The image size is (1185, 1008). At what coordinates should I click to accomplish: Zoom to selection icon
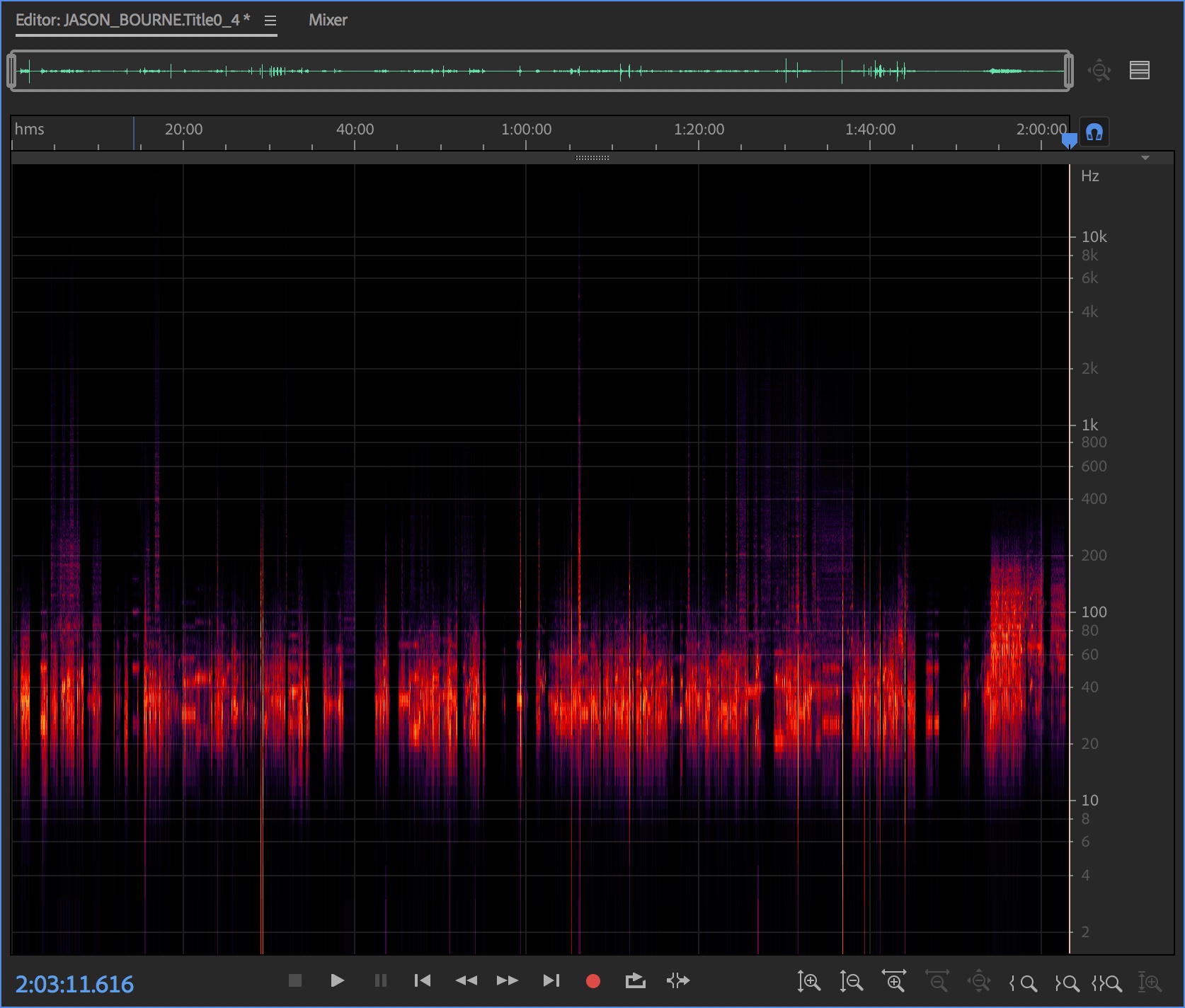(x=1107, y=983)
